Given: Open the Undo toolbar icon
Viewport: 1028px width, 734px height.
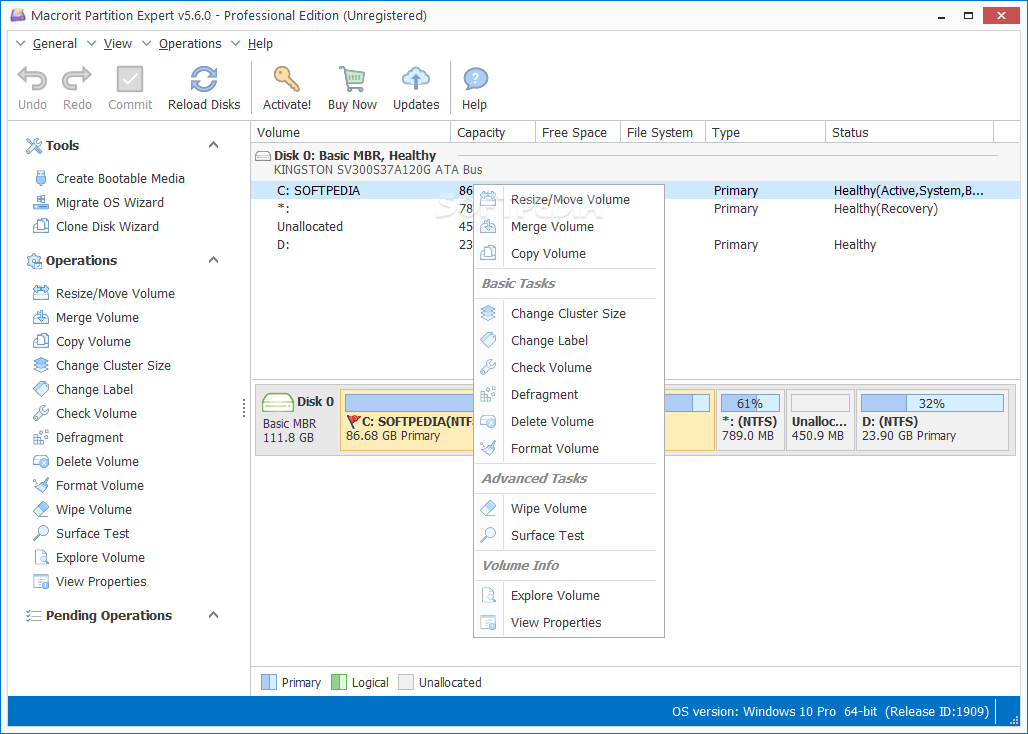Looking at the screenshot, I should (31, 87).
